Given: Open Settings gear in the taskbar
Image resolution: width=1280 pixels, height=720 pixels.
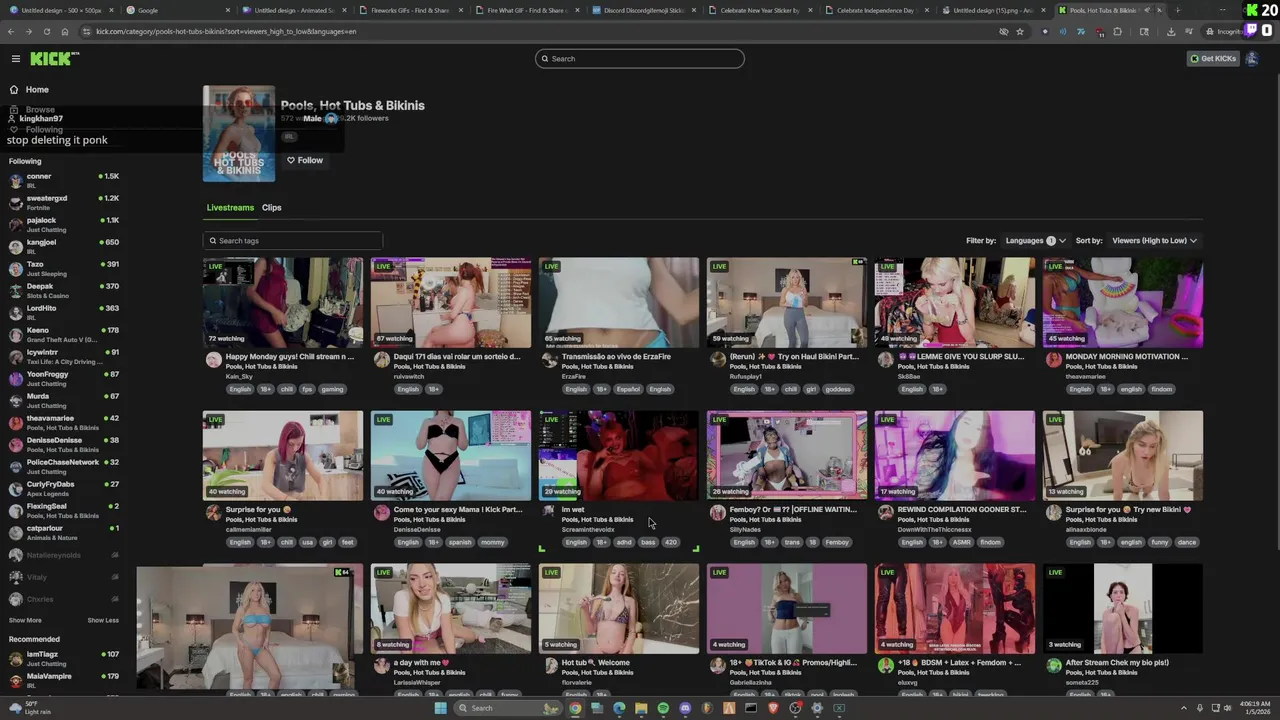Looking at the screenshot, I should (817, 708).
